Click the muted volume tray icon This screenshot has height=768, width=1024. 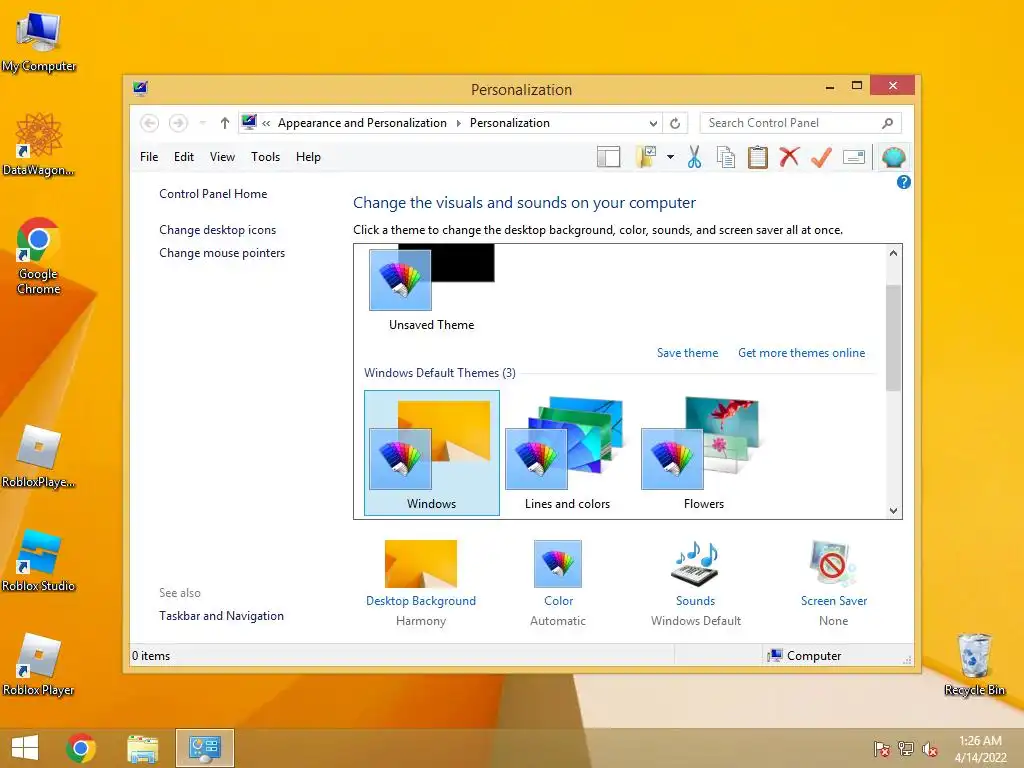pos(929,748)
